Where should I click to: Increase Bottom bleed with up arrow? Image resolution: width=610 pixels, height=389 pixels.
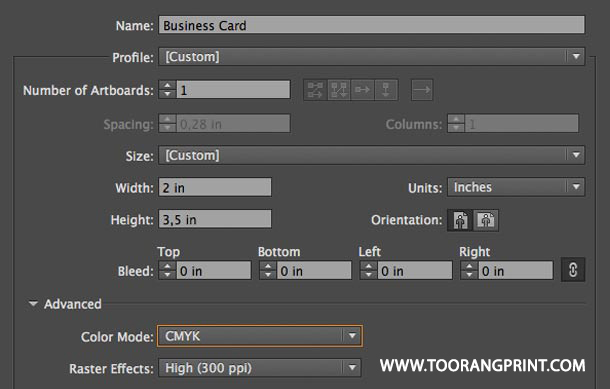coord(268,266)
